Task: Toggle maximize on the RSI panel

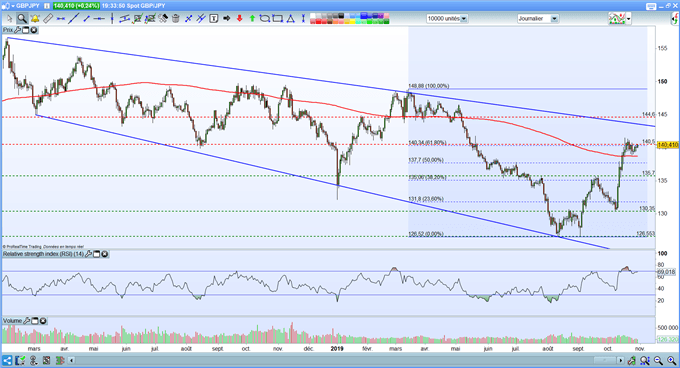Action: click(x=96, y=254)
